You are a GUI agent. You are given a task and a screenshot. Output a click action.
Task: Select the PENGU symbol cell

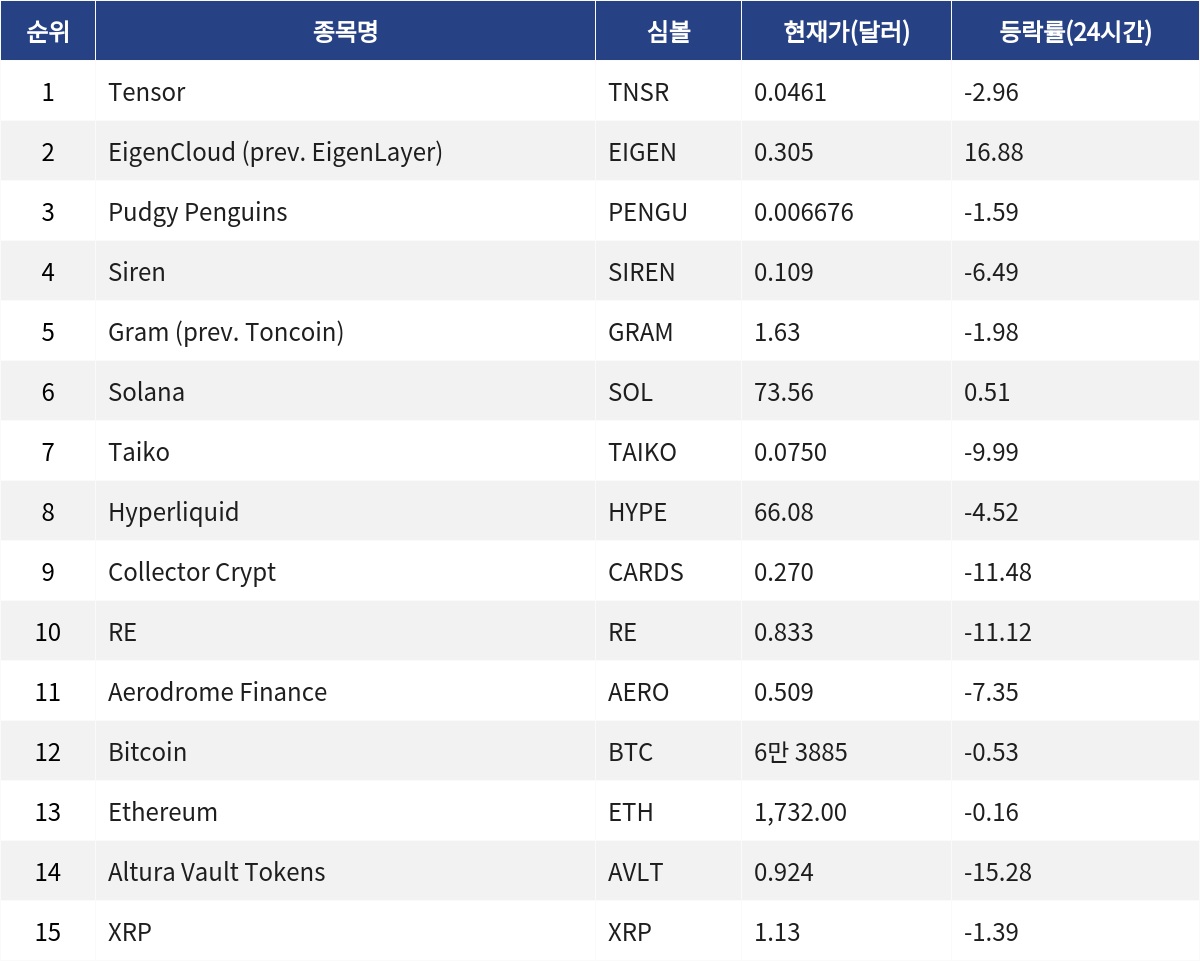[x=668, y=212]
